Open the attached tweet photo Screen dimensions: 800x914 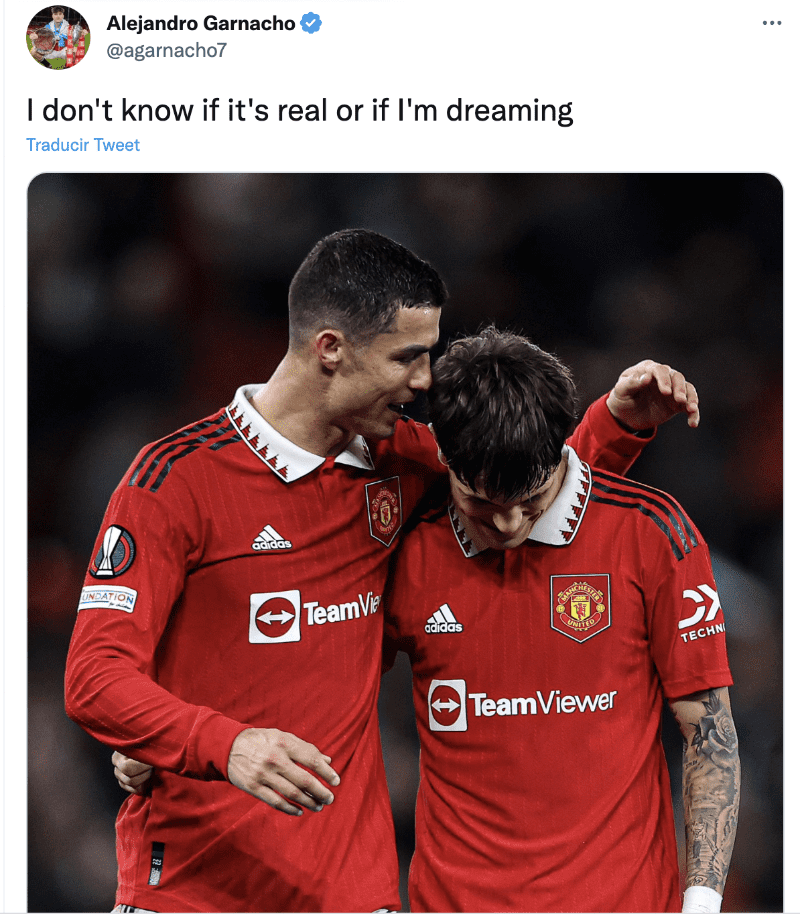405,542
